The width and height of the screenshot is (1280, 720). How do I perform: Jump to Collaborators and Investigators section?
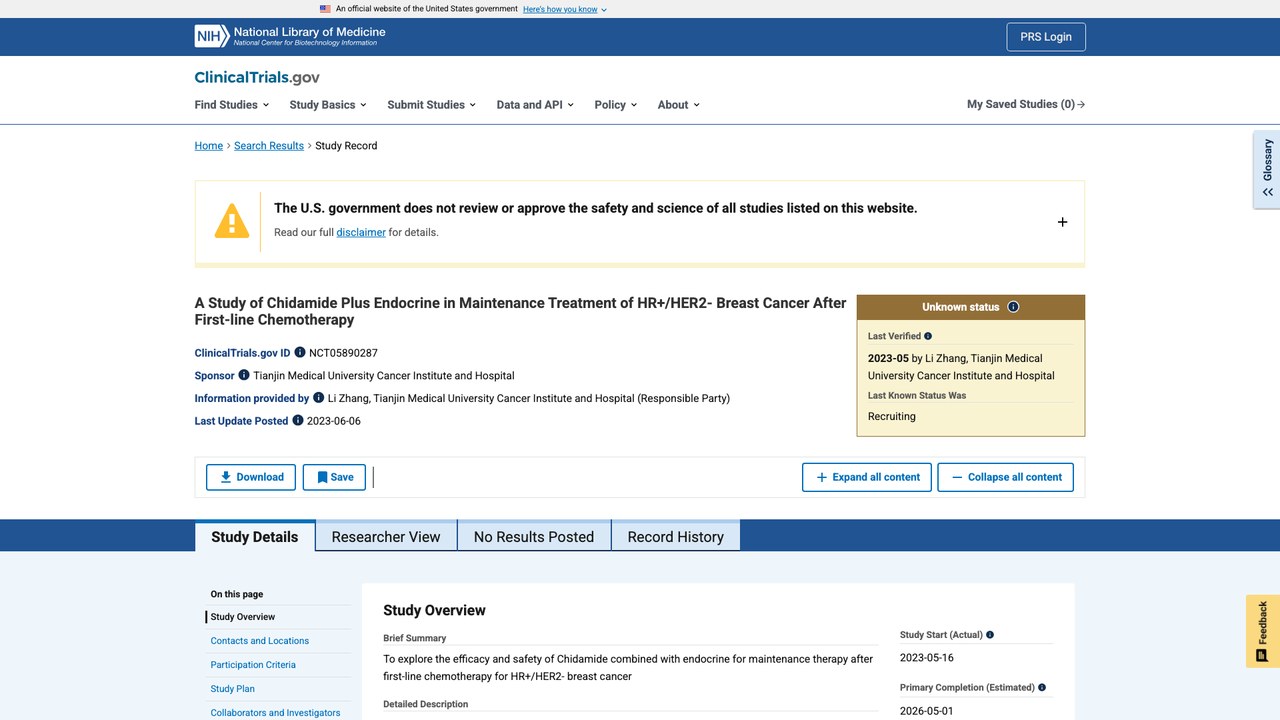[x=275, y=713]
